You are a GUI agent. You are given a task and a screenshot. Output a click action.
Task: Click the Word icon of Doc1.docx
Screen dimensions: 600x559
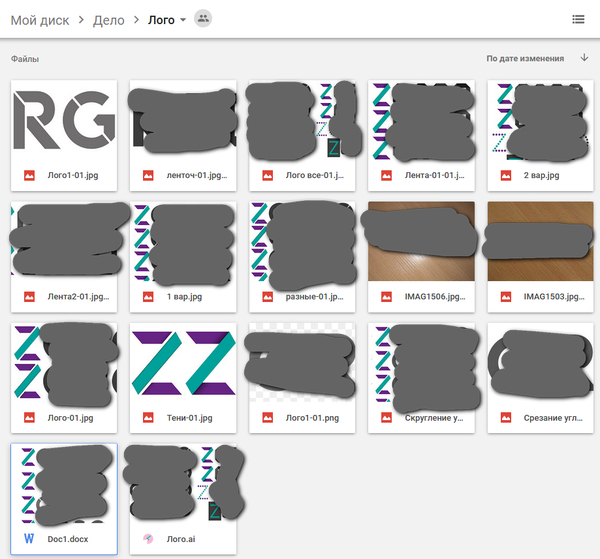pyautogui.click(x=27, y=539)
